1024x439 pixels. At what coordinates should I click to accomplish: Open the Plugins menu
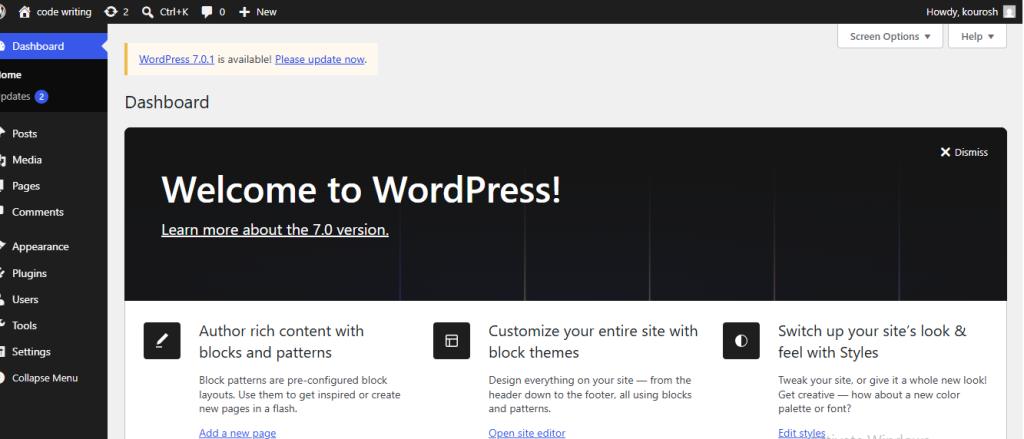click(54, 273)
